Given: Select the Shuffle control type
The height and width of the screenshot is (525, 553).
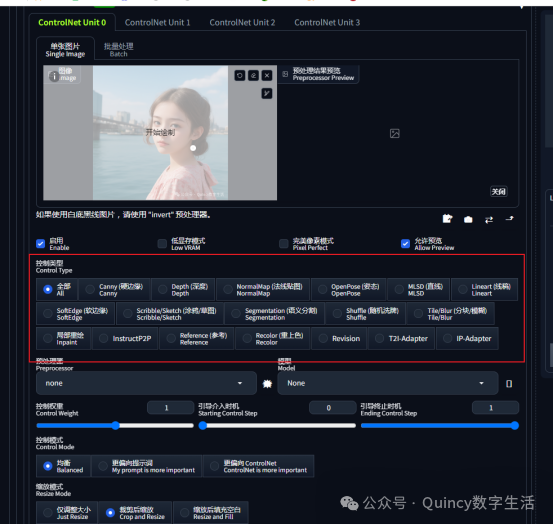Looking at the screenshot, I should point(365,314).
